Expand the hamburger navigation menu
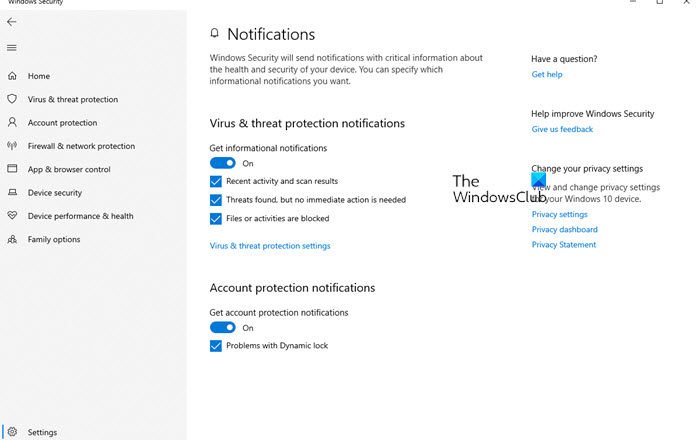Viewport: 700px width, 440px height. point(12,47)
